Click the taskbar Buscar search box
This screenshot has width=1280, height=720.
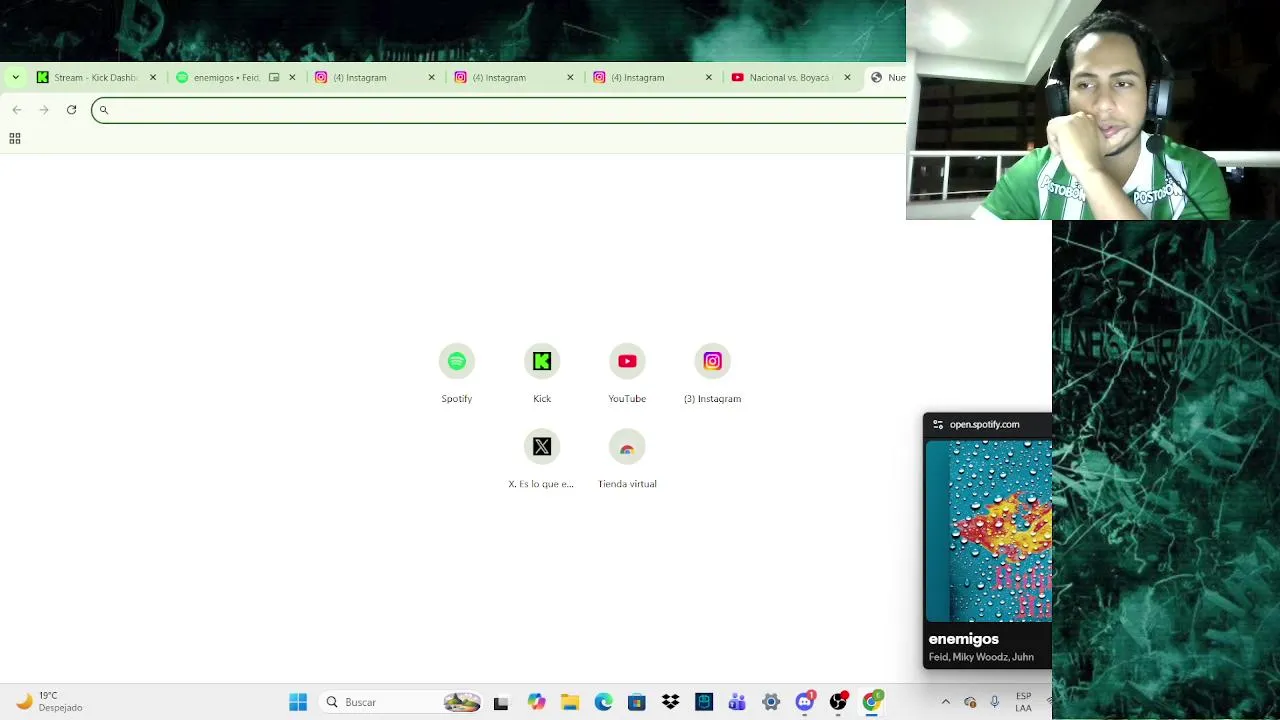(403, 702)
